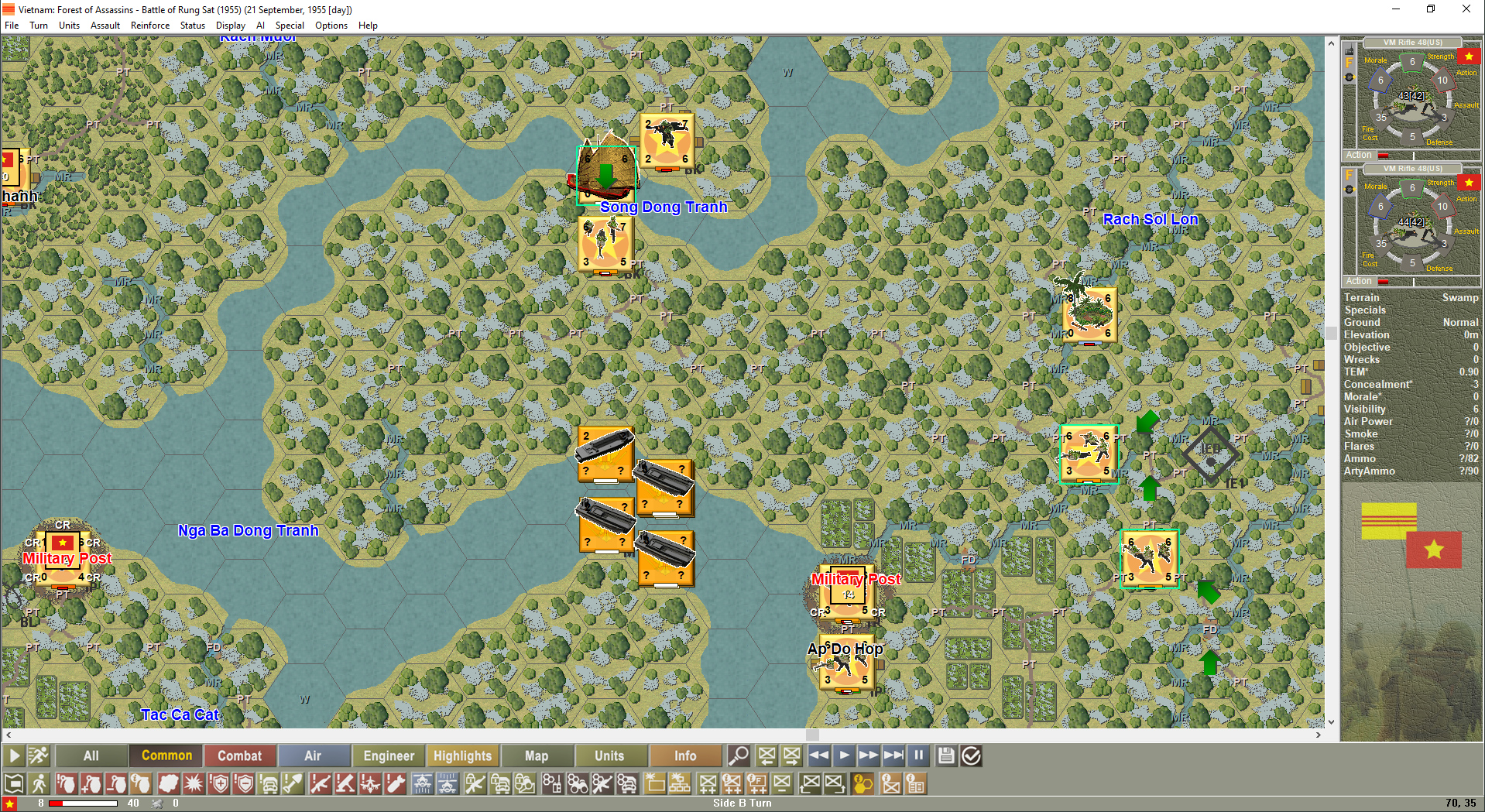The height and width of the screenshot is (812, 1485).
Task: Save the game with the floppy icon
Action: (x=946, y=755)
